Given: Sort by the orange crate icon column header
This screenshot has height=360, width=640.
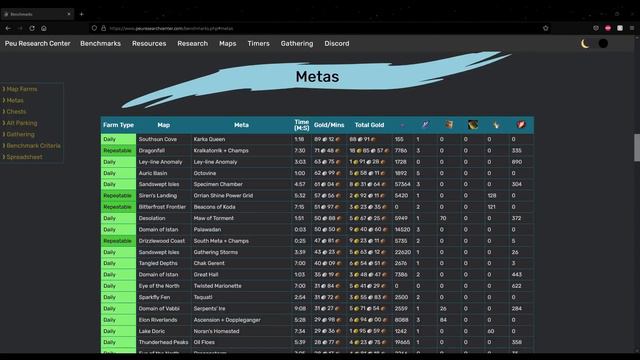Looking at the screenshot, I should point(449,125).
